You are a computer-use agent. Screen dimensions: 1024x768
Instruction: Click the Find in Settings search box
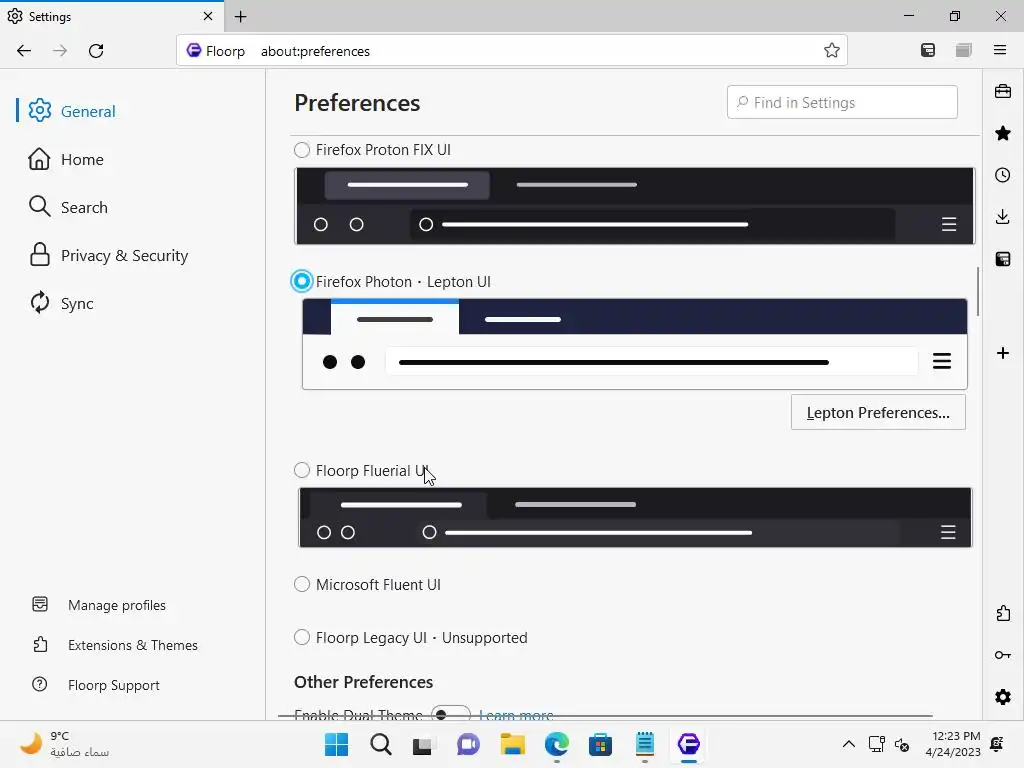pyautogui.click(x=842, y=103)
